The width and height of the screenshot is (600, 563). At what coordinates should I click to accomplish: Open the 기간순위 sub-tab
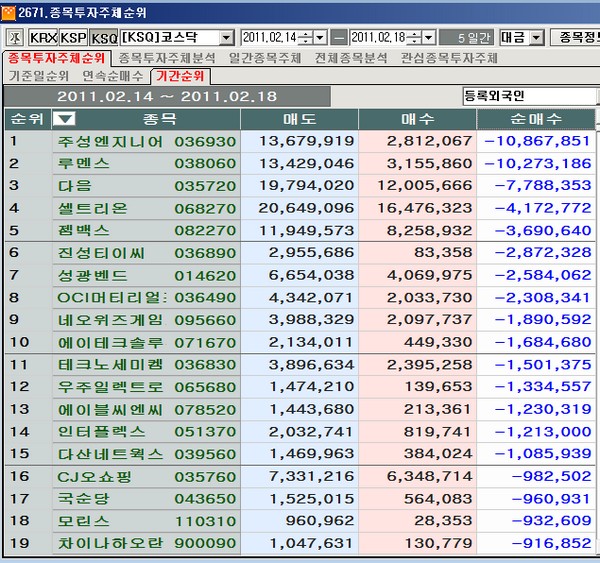180,76
